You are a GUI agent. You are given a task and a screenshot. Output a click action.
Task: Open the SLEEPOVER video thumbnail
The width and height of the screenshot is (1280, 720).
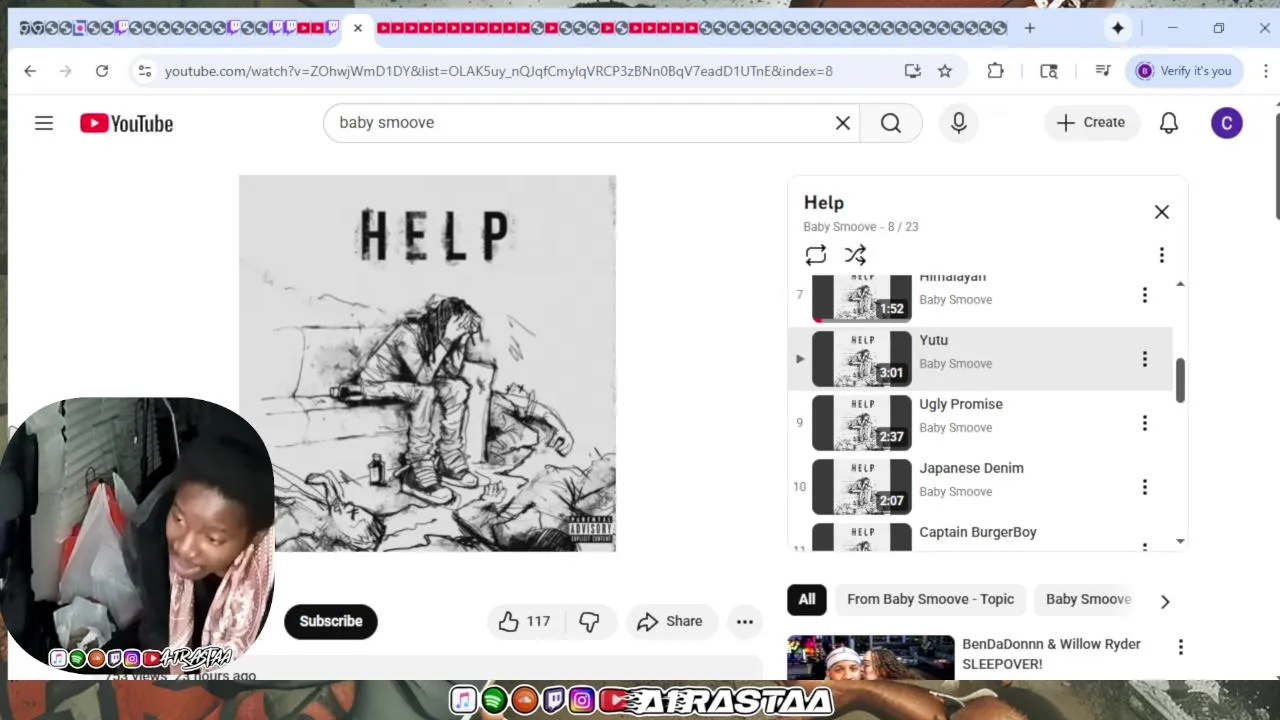tap(871, 657)
